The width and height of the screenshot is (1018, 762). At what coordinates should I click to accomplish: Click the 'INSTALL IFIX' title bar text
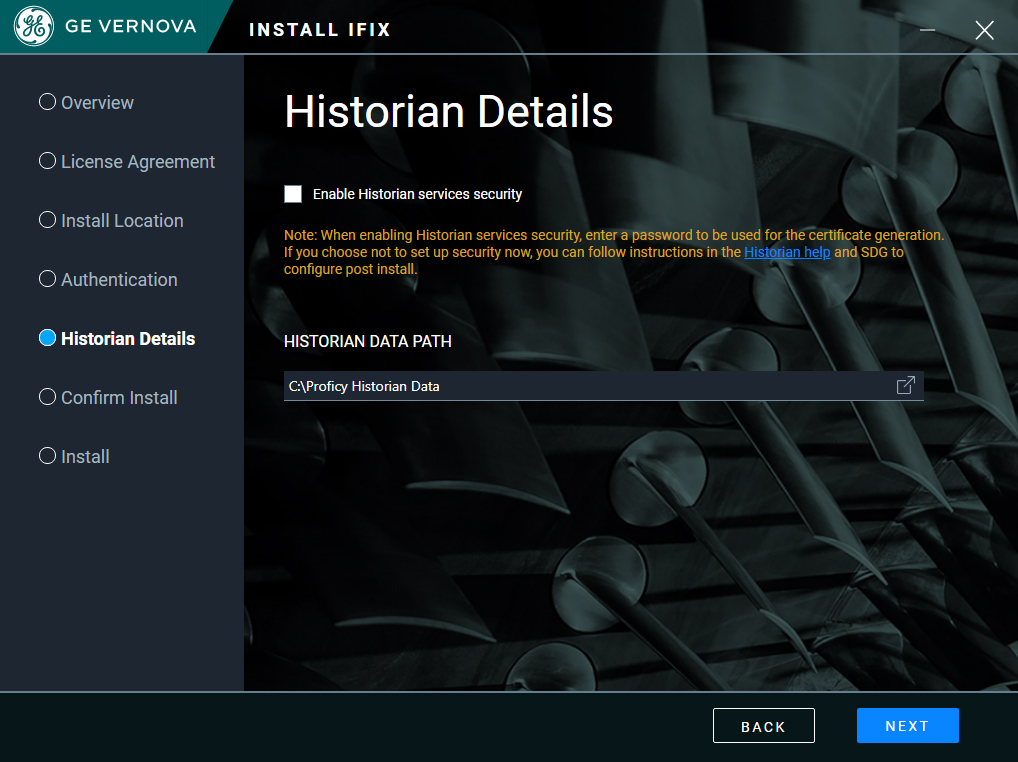(319, 30)
